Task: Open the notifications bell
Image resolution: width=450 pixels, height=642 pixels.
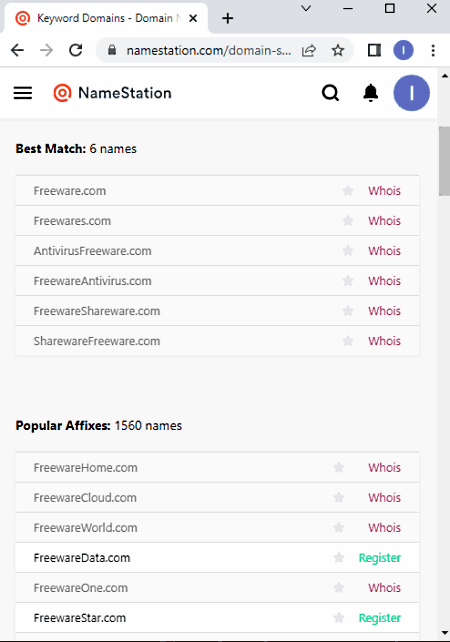Action: [x=371, y=93]
